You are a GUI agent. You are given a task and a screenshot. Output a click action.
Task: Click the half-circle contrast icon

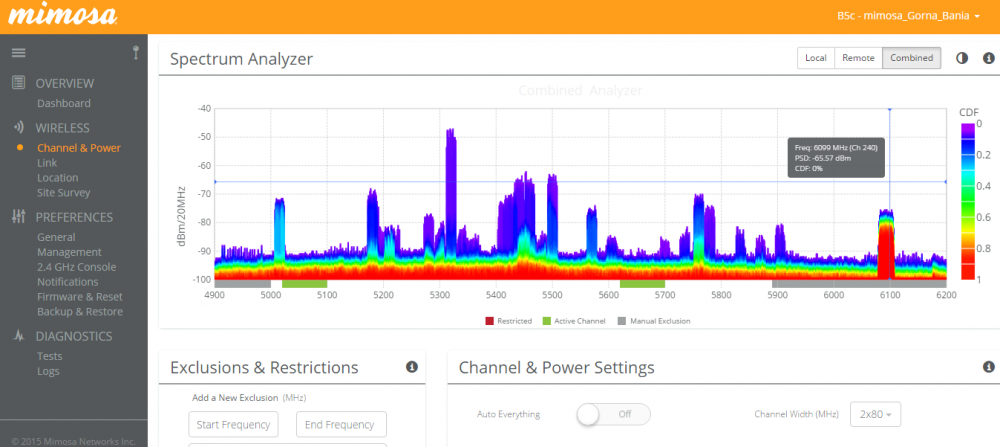[x=961, y=58]
